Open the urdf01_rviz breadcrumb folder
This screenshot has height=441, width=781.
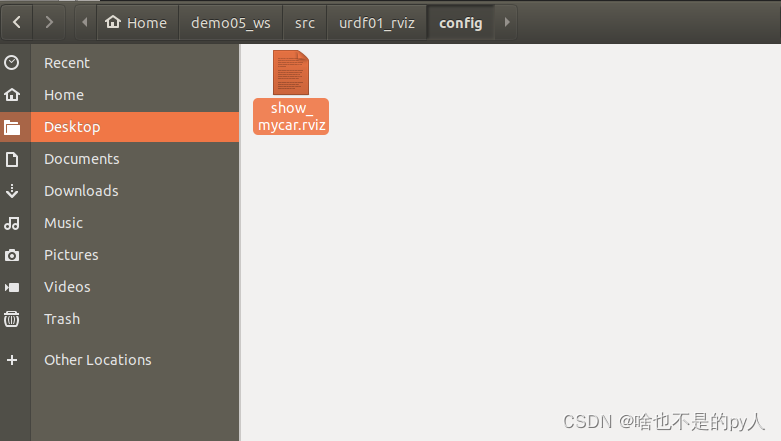point(377,22)
